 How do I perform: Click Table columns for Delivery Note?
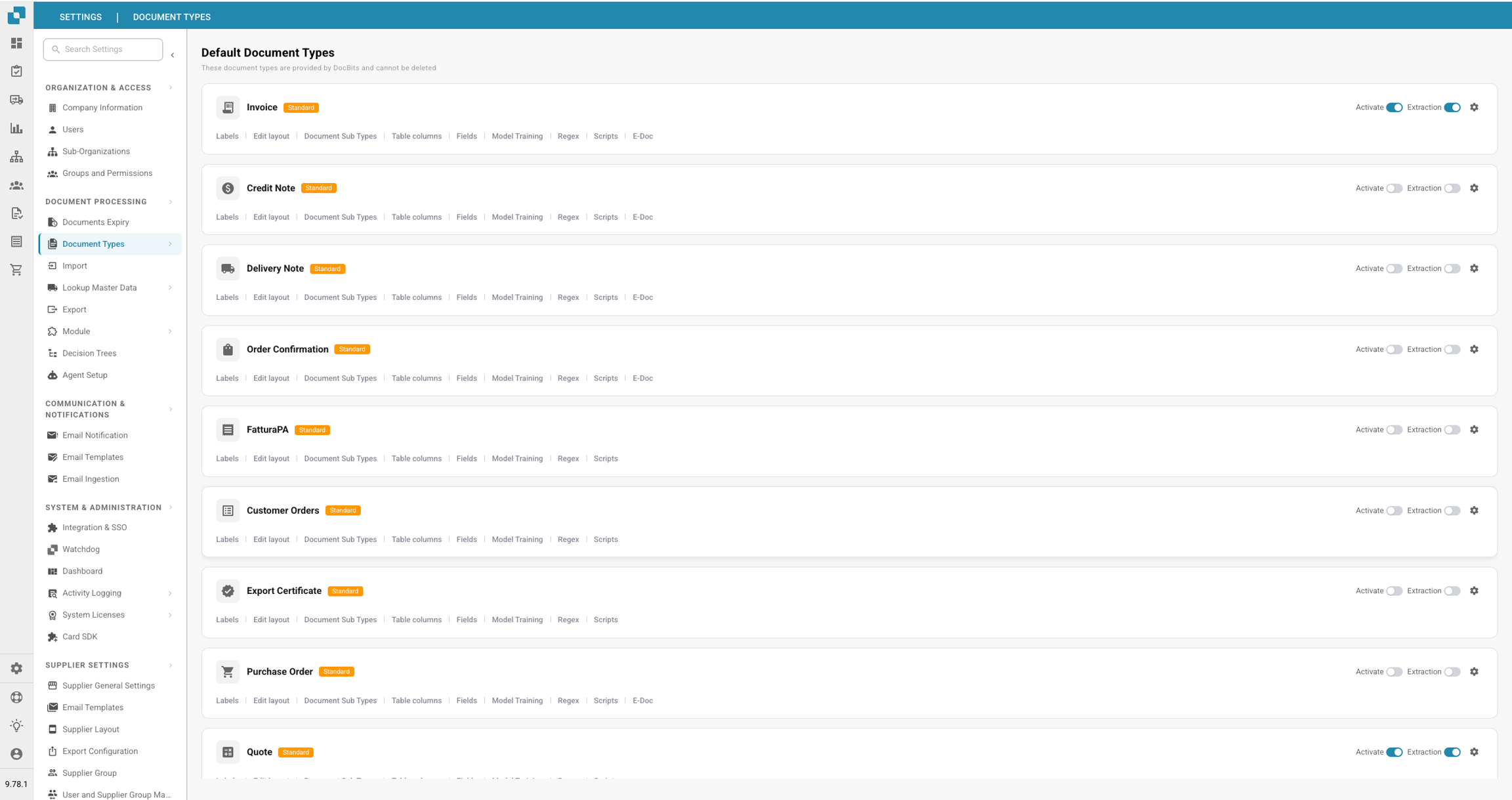416,297
